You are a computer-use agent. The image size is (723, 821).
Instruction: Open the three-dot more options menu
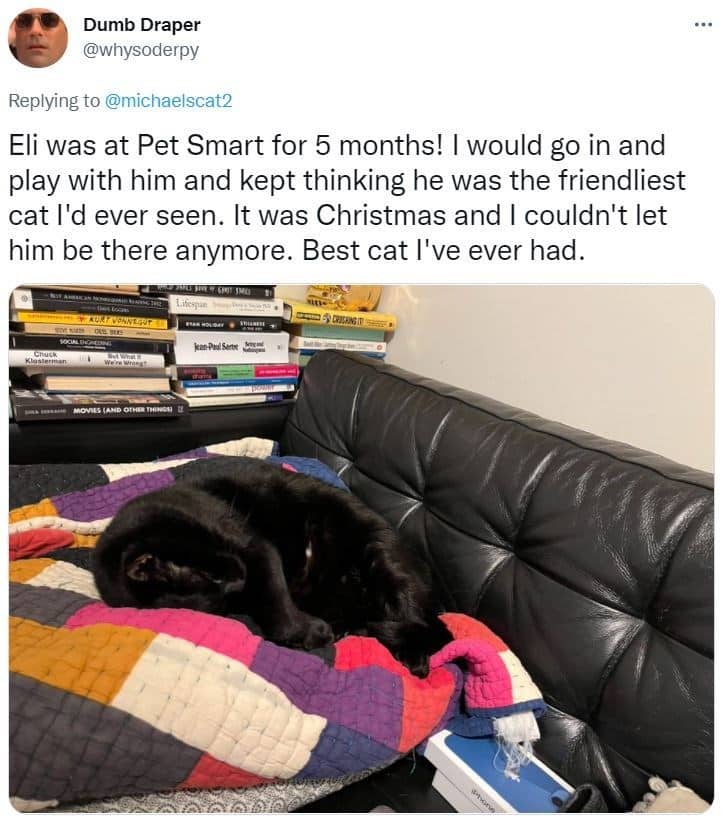[x=703, y=24]
